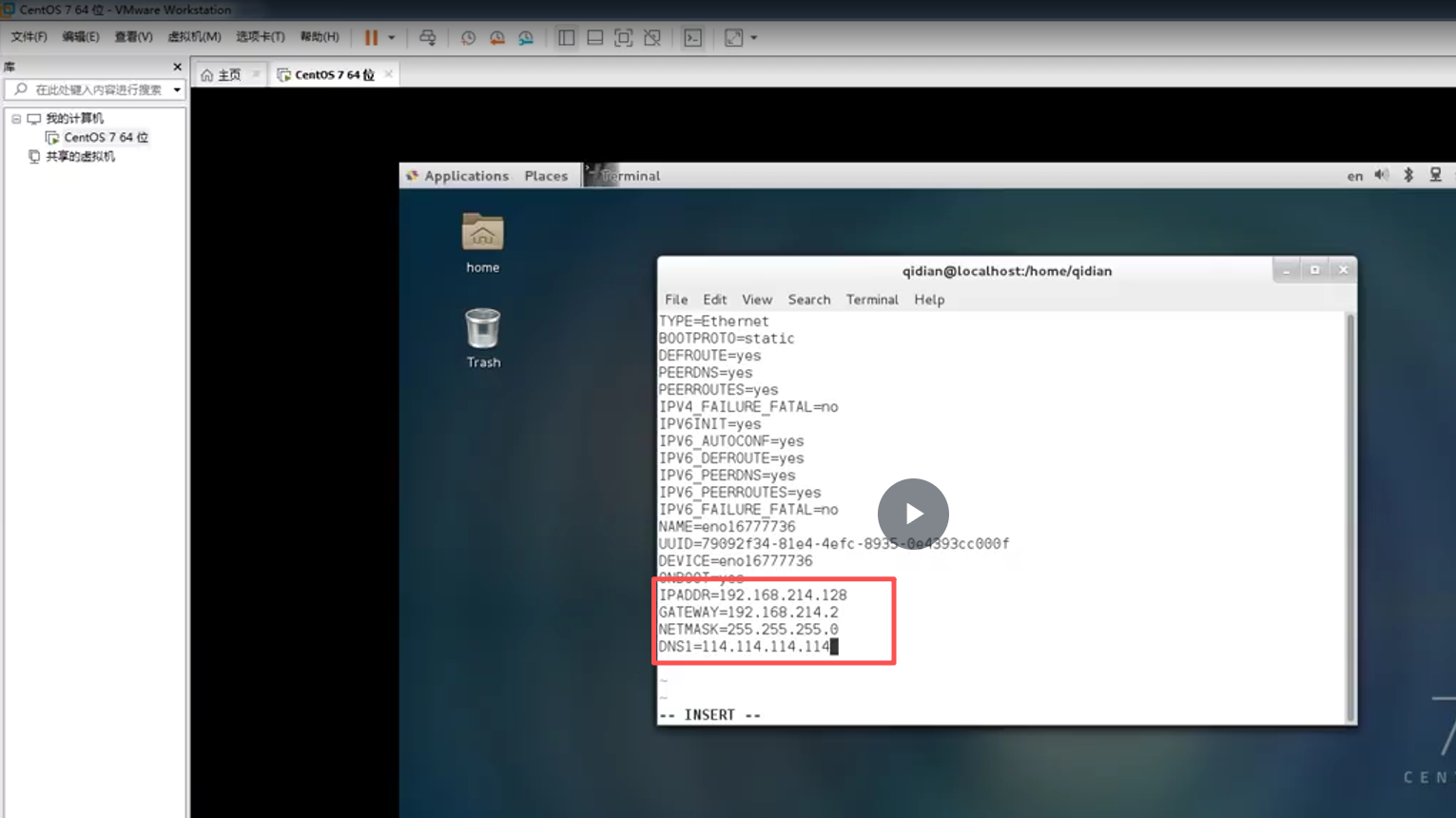
Task: Open the 虚拟机(M) menu
Action: (196, 37)
